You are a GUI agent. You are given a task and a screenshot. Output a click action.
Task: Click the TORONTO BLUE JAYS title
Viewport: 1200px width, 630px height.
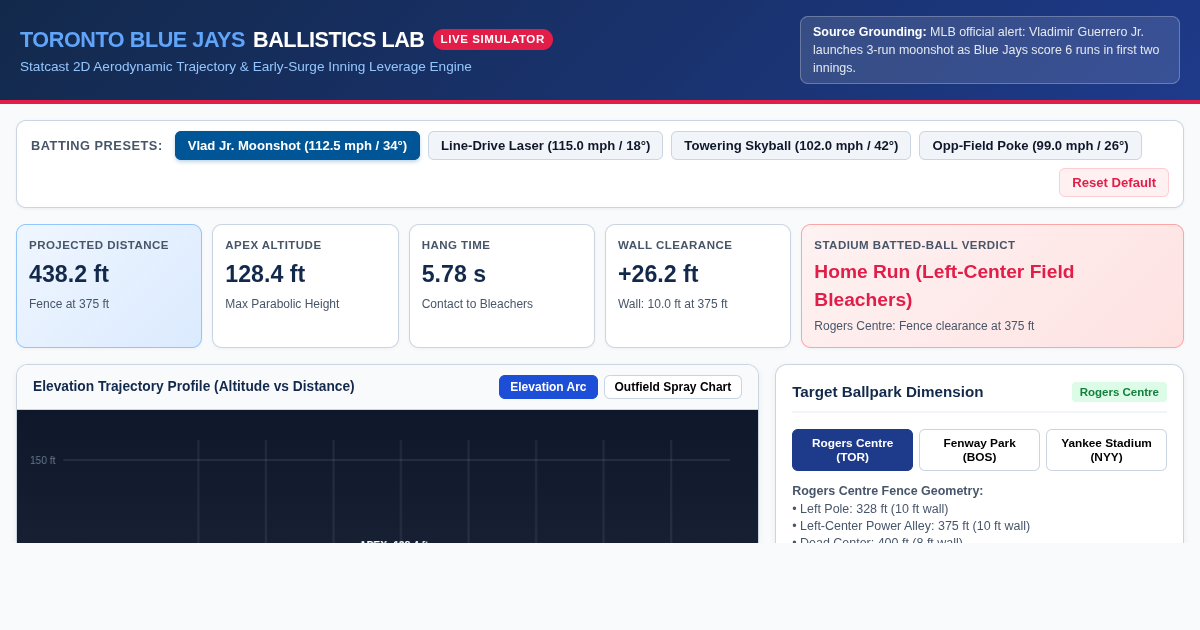pyautogui.click(x=132, y=40)
